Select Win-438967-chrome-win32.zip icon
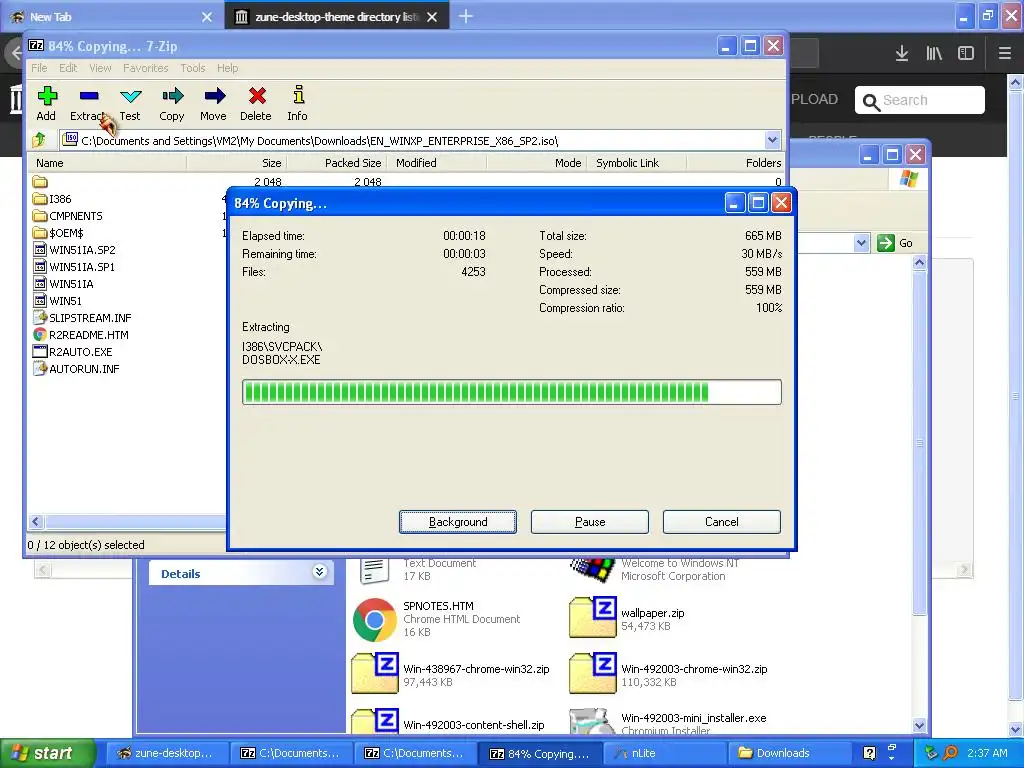This screenshot has width=1024, height=768. click(x=375, y=673)
